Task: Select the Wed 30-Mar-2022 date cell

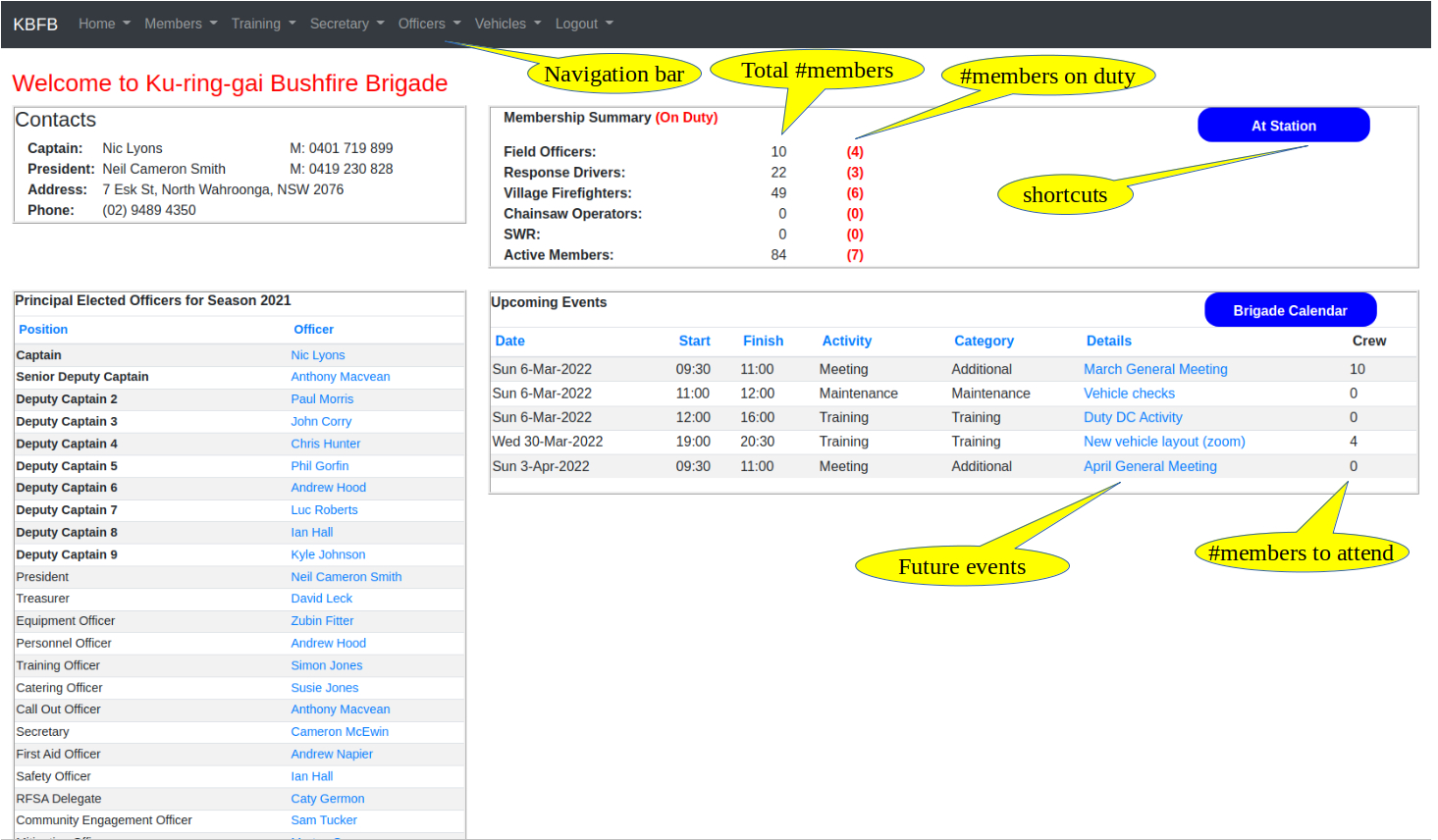Action: coord(548,442)
